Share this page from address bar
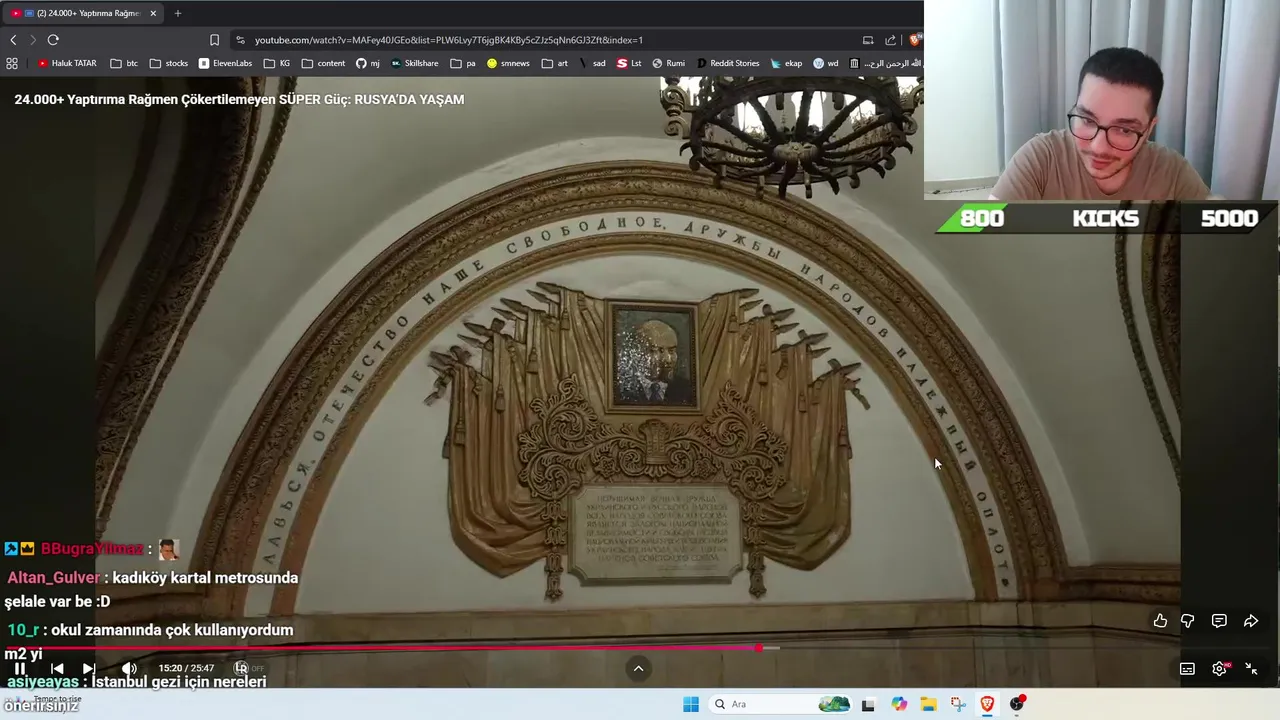Viewport: 1280px width, 720px height. [x=890, y=40]
